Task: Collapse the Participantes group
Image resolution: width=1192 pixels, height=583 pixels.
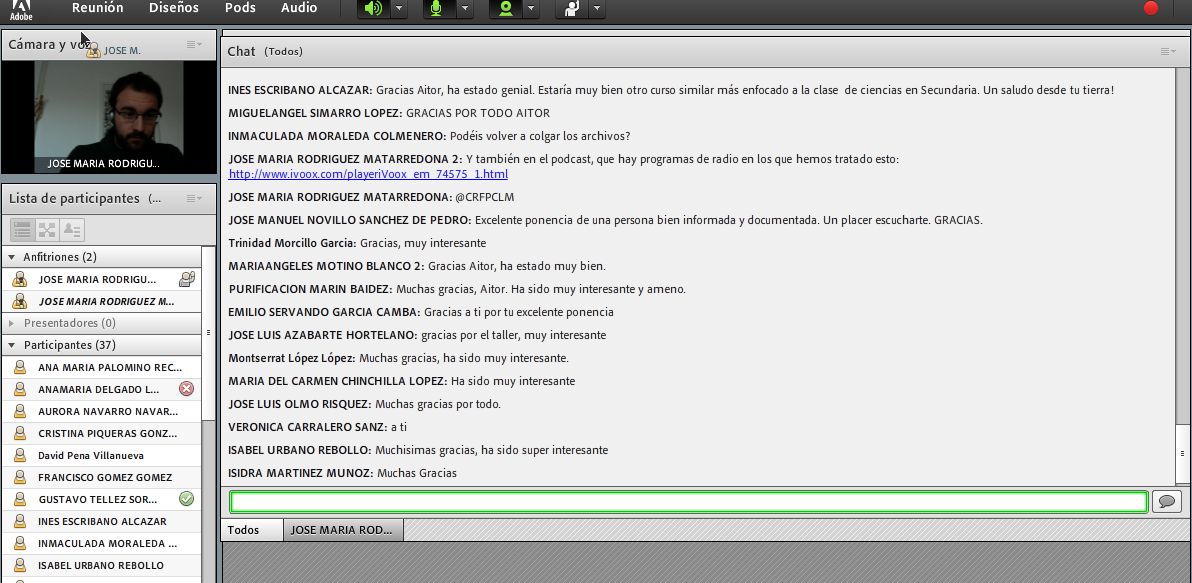Action: tap(11, 345)
